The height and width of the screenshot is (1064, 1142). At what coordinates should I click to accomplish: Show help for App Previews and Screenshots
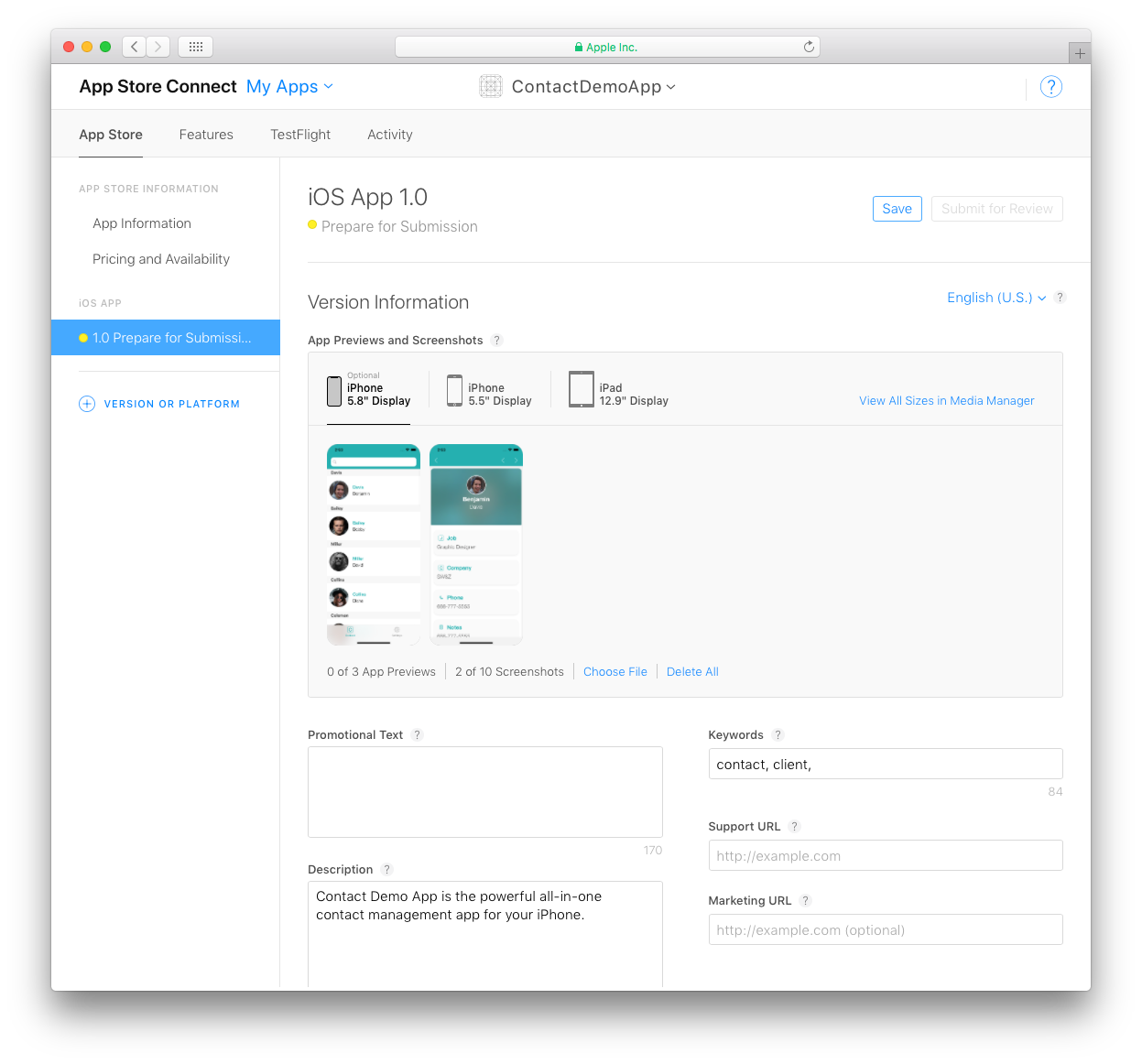pyautogui.click(x=497, y=340)
